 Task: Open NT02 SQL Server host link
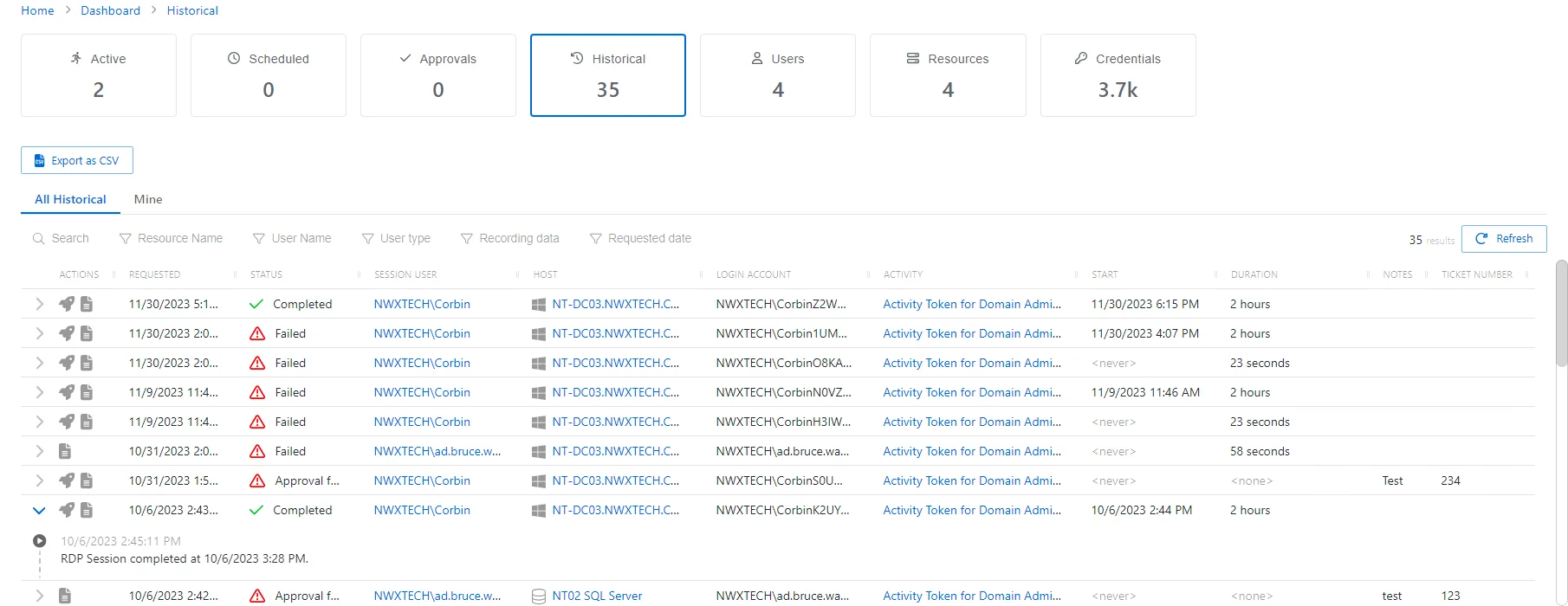597,596
